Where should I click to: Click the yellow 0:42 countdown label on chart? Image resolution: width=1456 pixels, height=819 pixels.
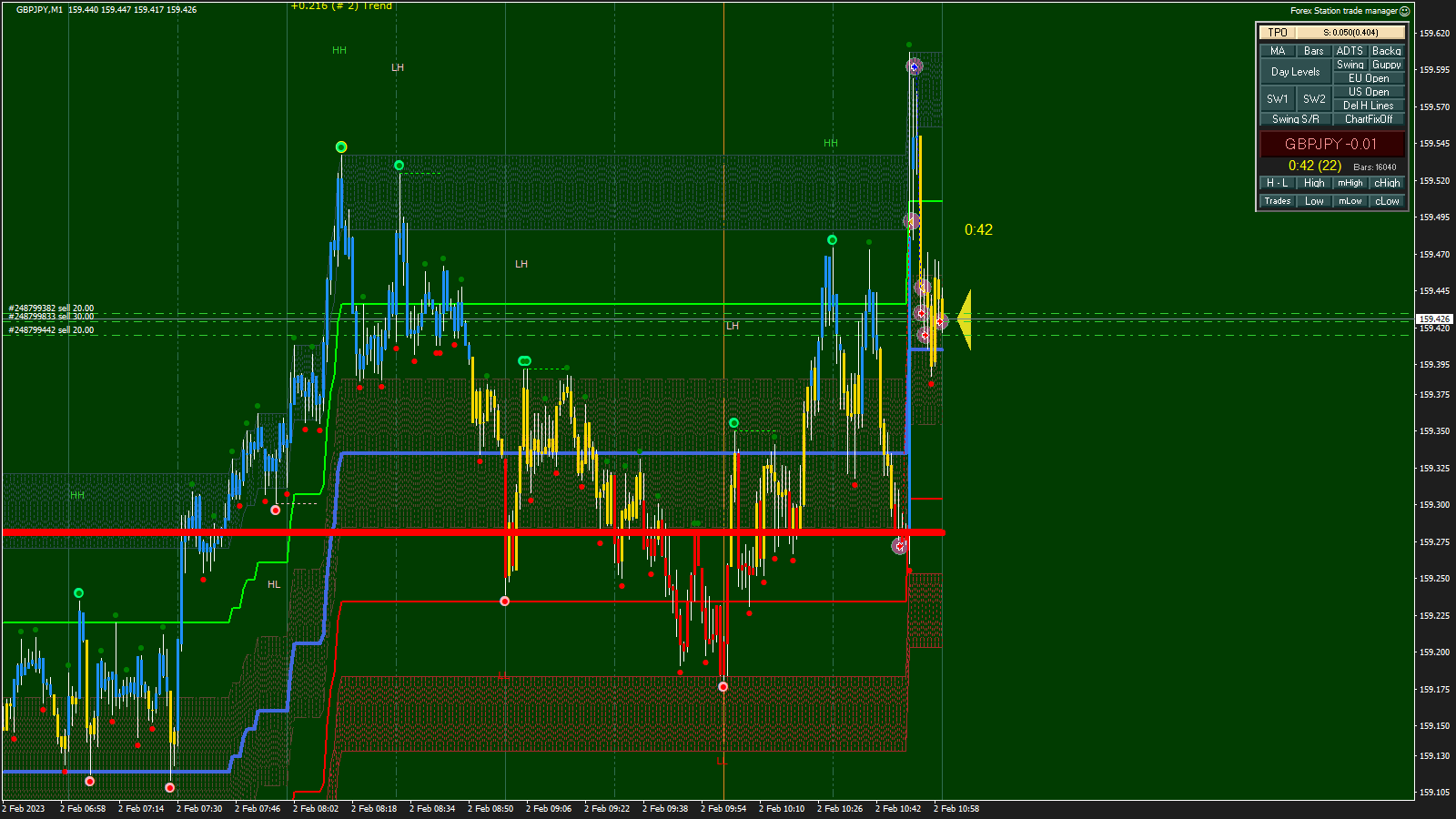click(979, 230)
